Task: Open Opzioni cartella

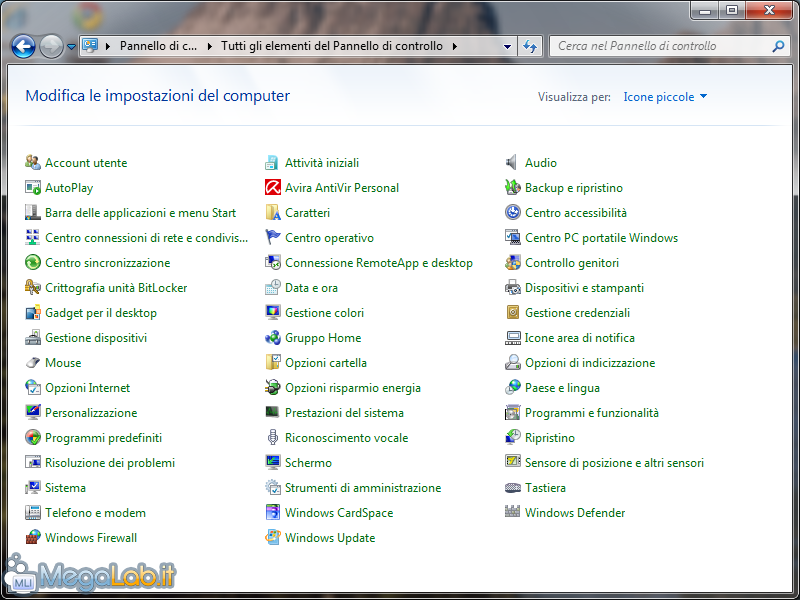Action: click(326, 363)
